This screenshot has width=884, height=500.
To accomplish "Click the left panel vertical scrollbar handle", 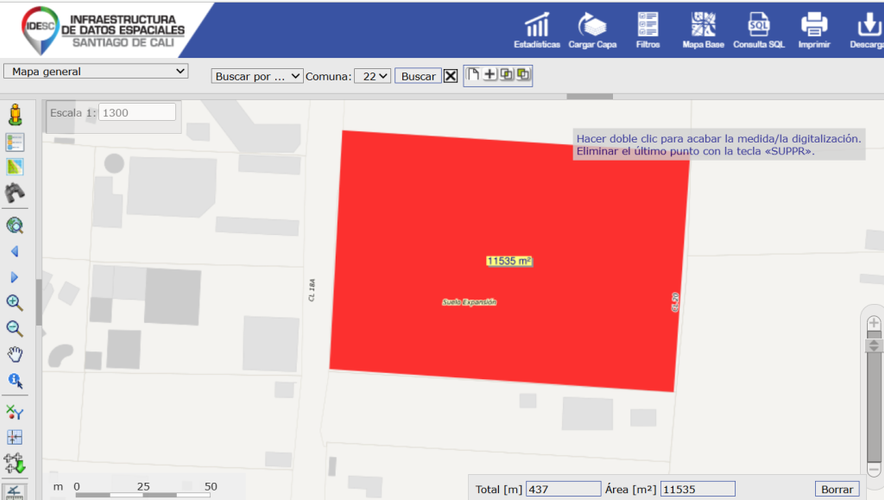I will click(x=38, y=302).
